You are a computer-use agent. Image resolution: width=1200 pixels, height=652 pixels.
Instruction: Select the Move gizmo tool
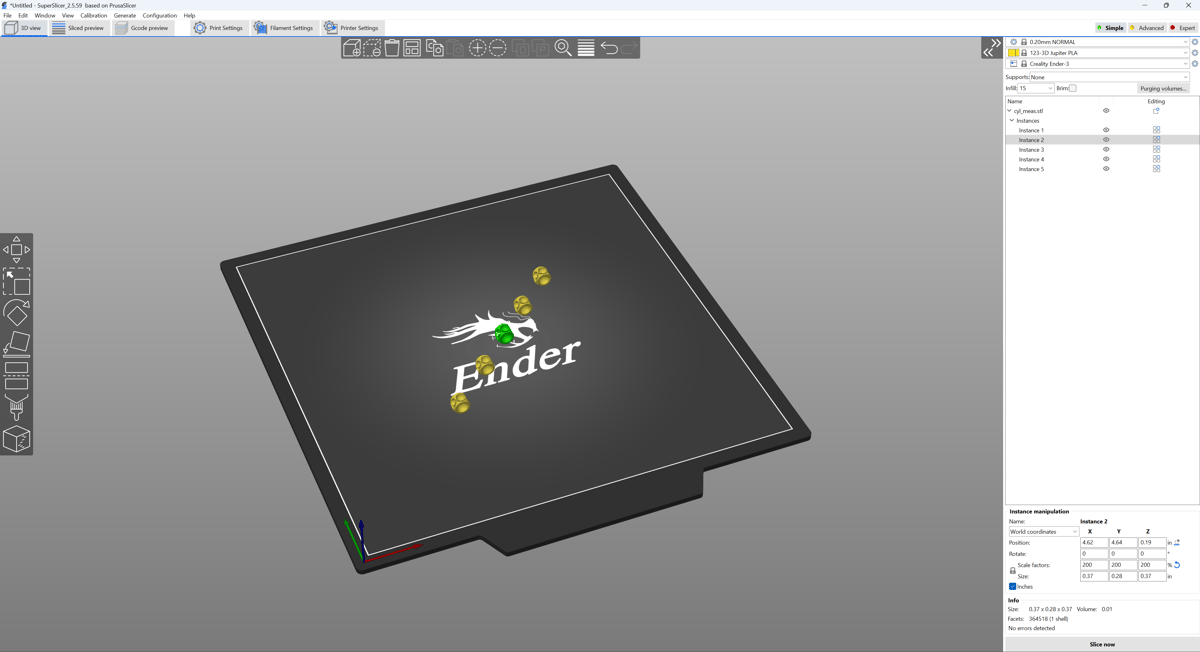[x=16, y=250]
